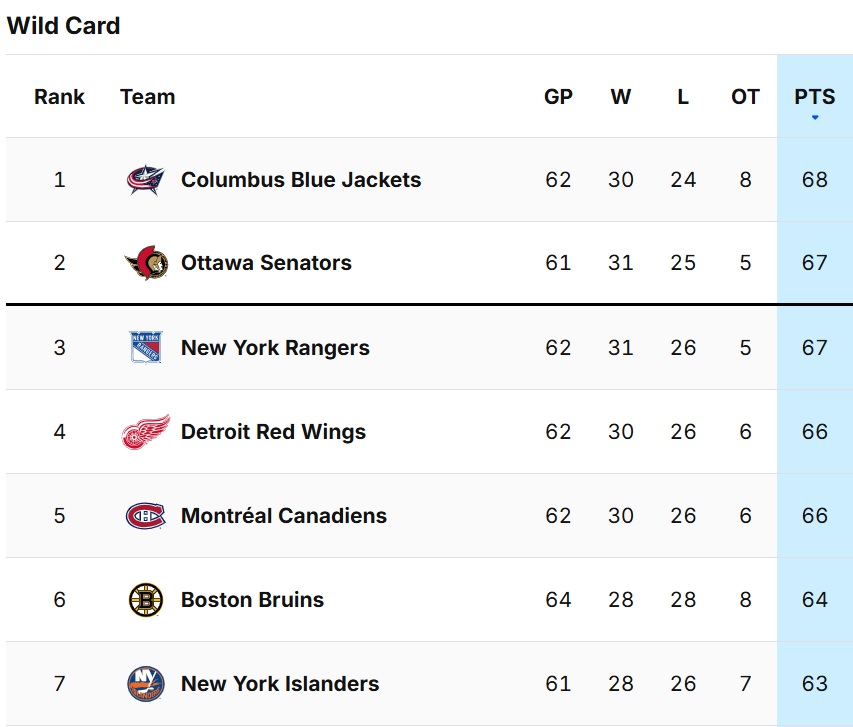The height and width of the screenshot is (727, 853).
Task: Sort standings by W column
Action: click(621, 97)
